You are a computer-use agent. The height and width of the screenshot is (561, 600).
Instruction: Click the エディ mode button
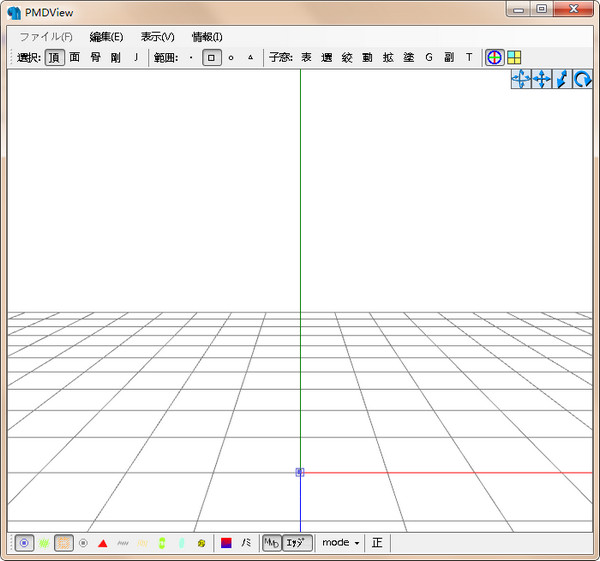click(x=298, y=543)
